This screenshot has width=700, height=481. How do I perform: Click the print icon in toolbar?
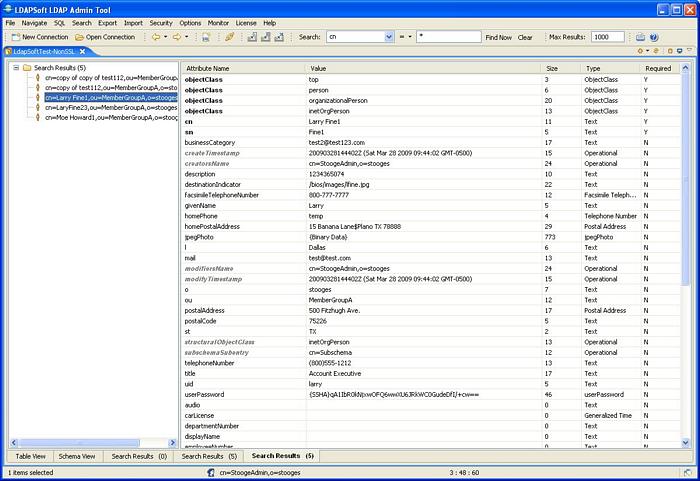point(205,37)
